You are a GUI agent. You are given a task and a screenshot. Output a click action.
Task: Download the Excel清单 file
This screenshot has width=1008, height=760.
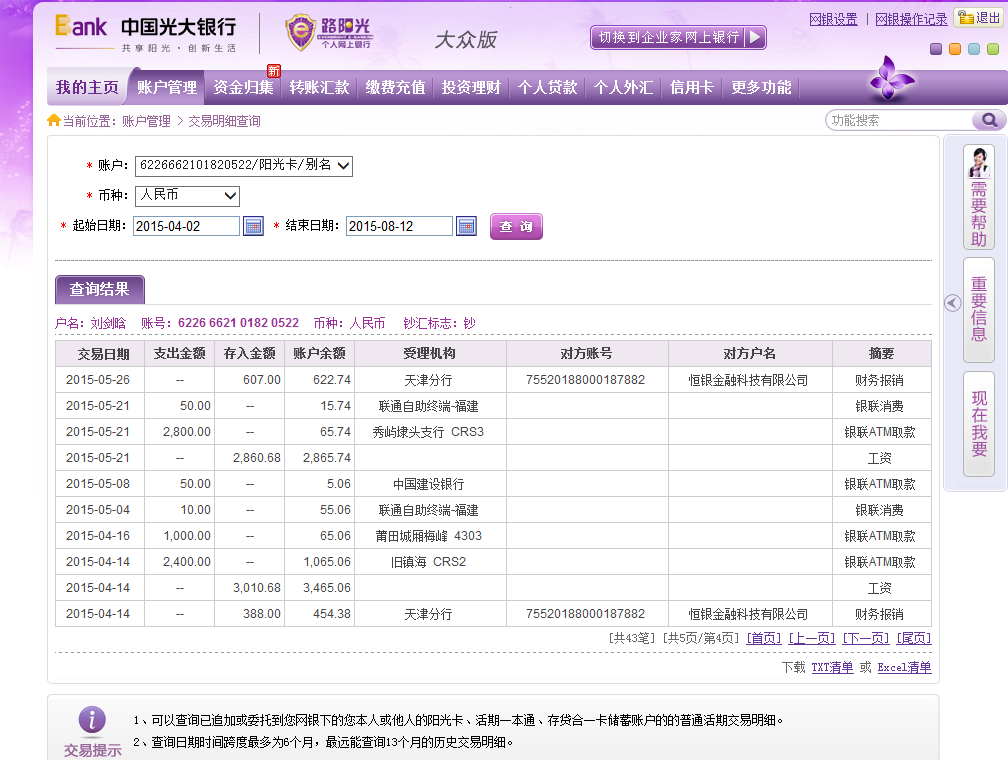(x=904, y=667)
